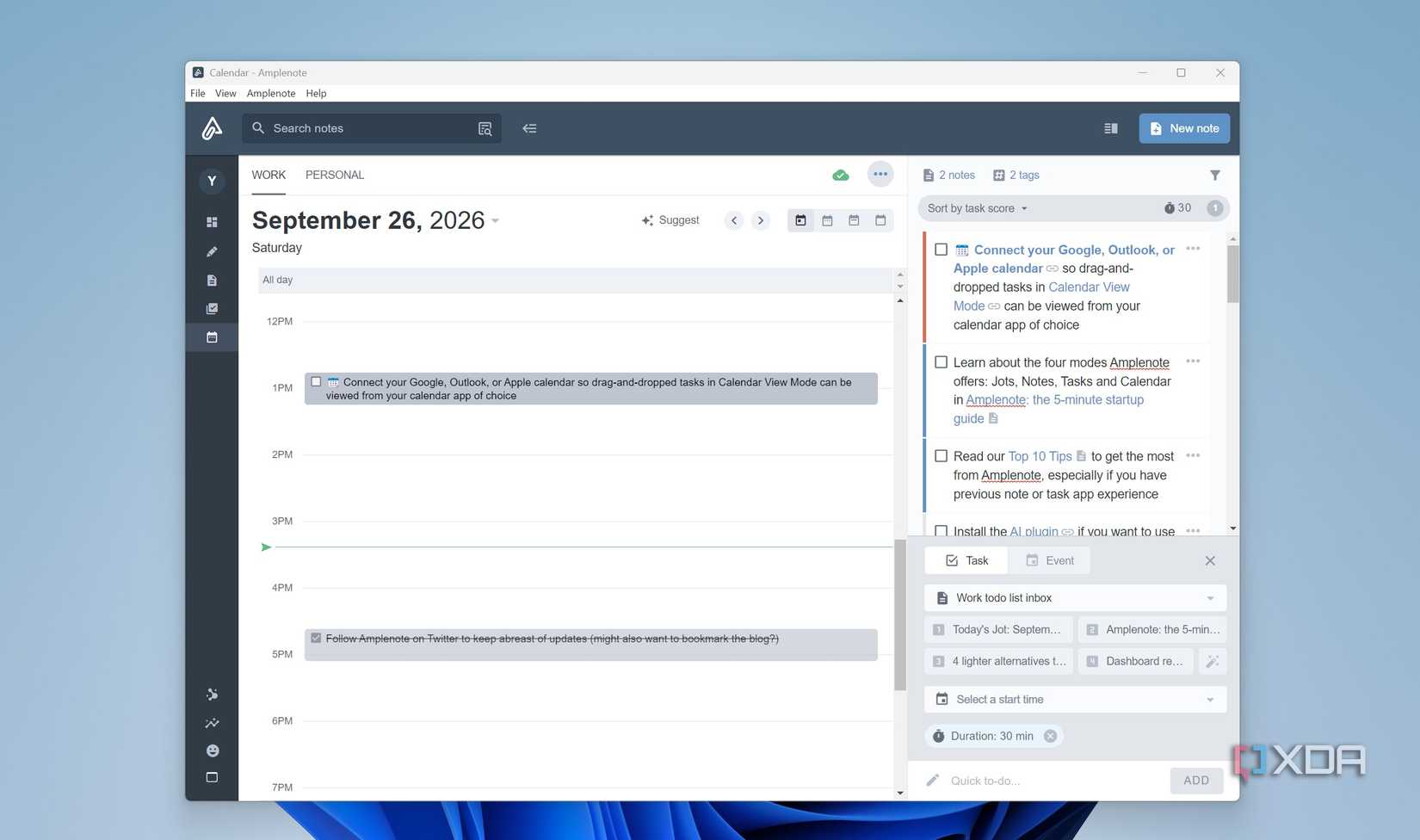Screen dimensions: 1420x840
Task: Click the Search notes field
Action: point(372,128)
